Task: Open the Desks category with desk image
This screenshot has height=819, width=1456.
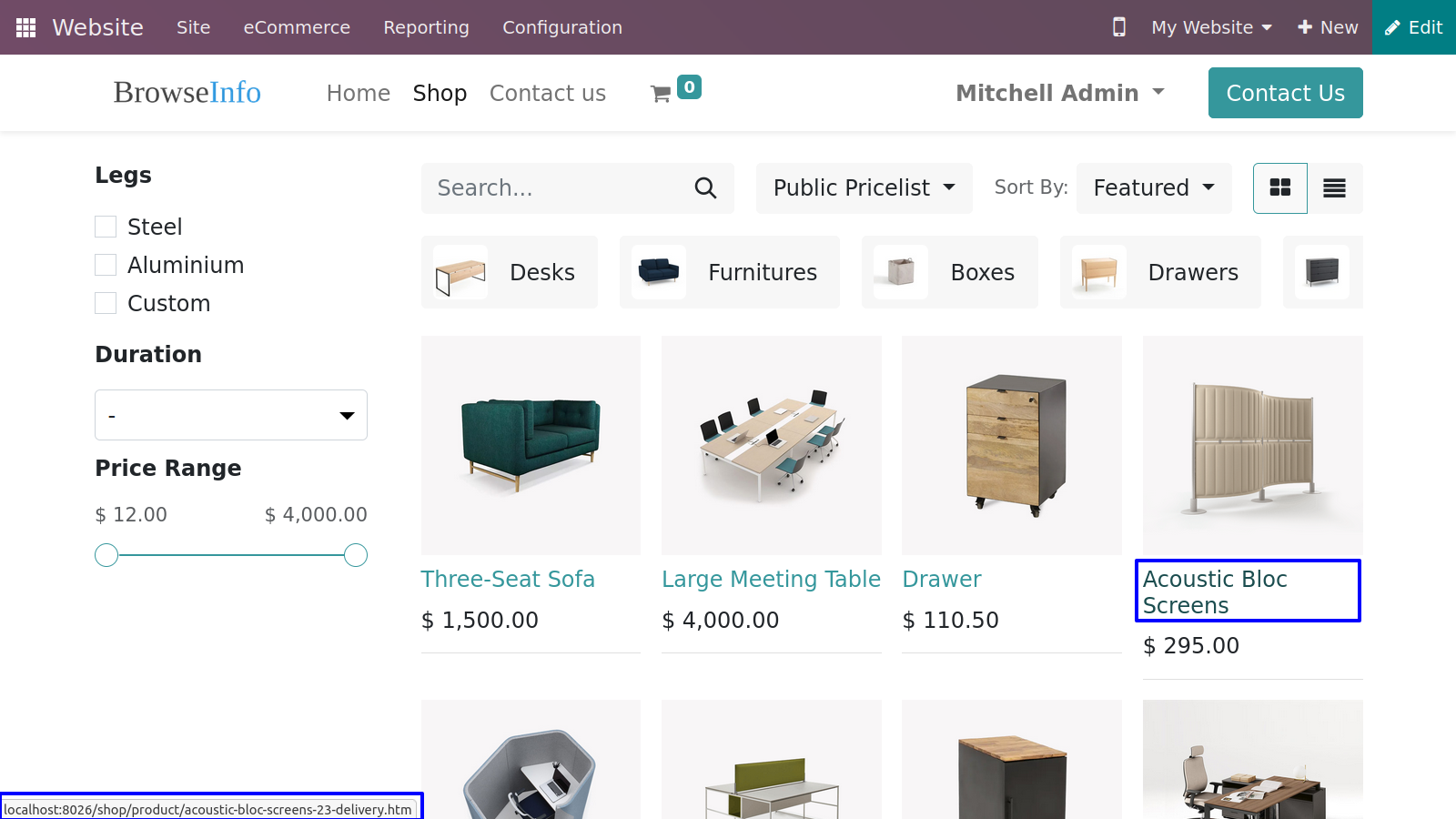Action: tap(510, 272)
